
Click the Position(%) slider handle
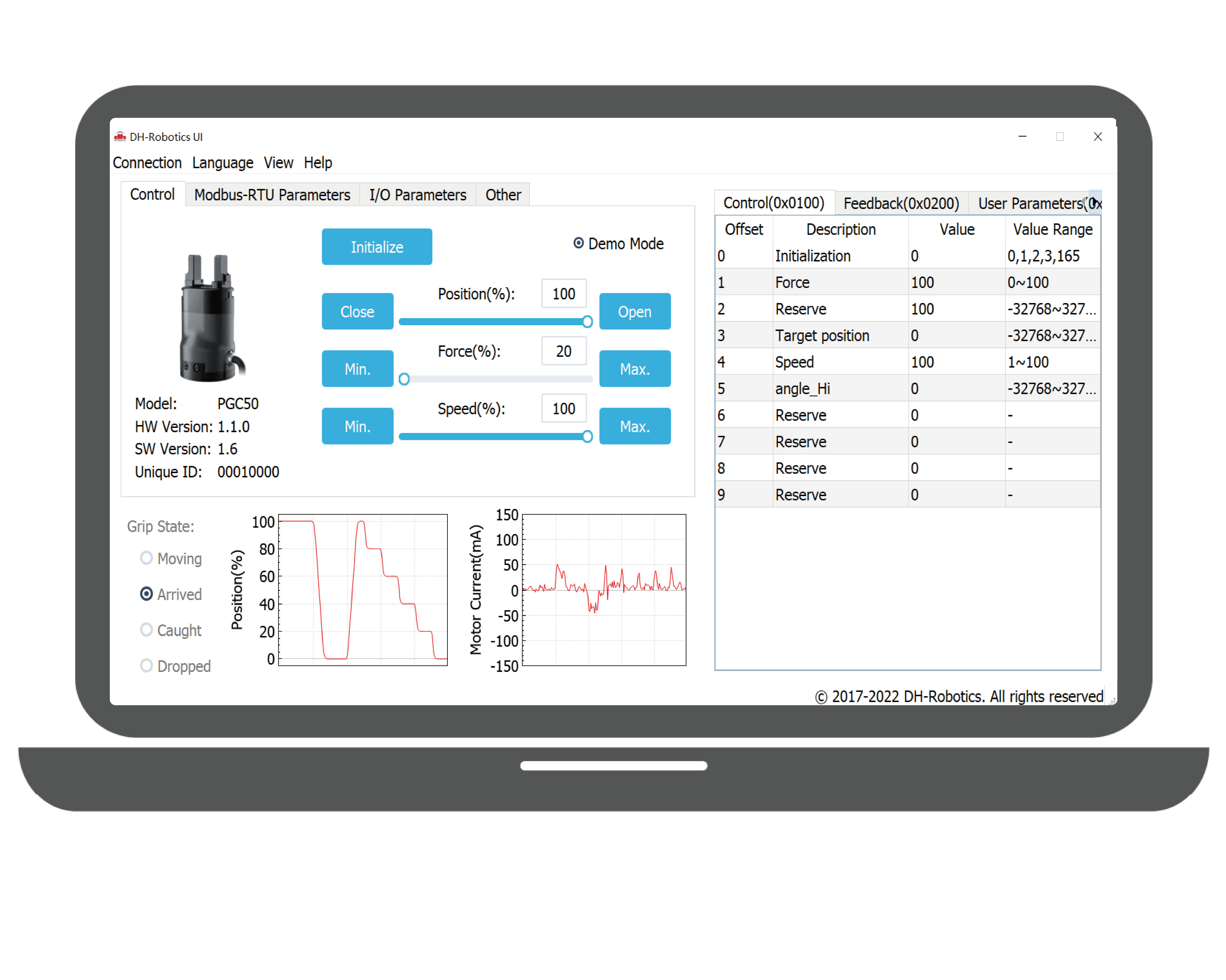click(587, 322)
